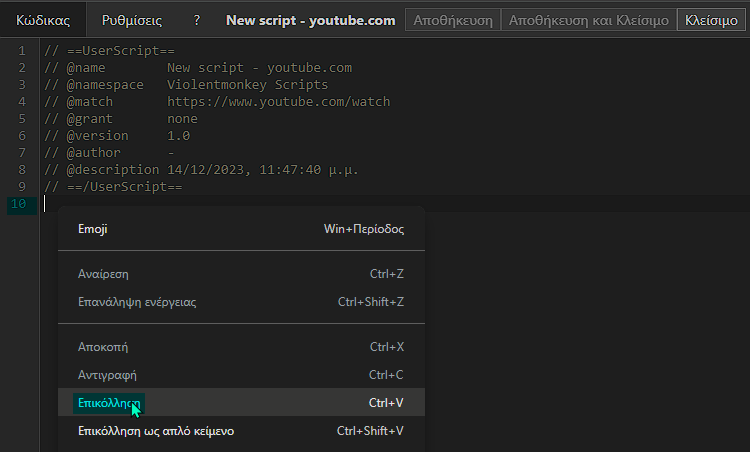Click the New script - youtube.com title
750x452 pixels.
tap(311, 20)
